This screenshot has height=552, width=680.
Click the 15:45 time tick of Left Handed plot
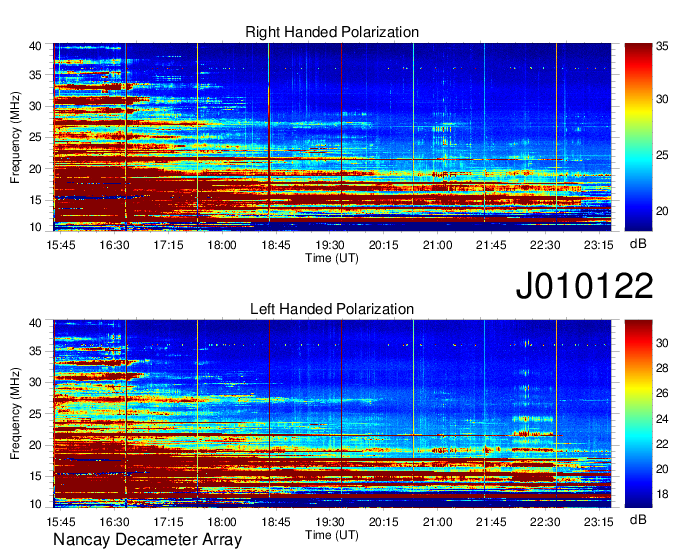(x=61, y=522)
